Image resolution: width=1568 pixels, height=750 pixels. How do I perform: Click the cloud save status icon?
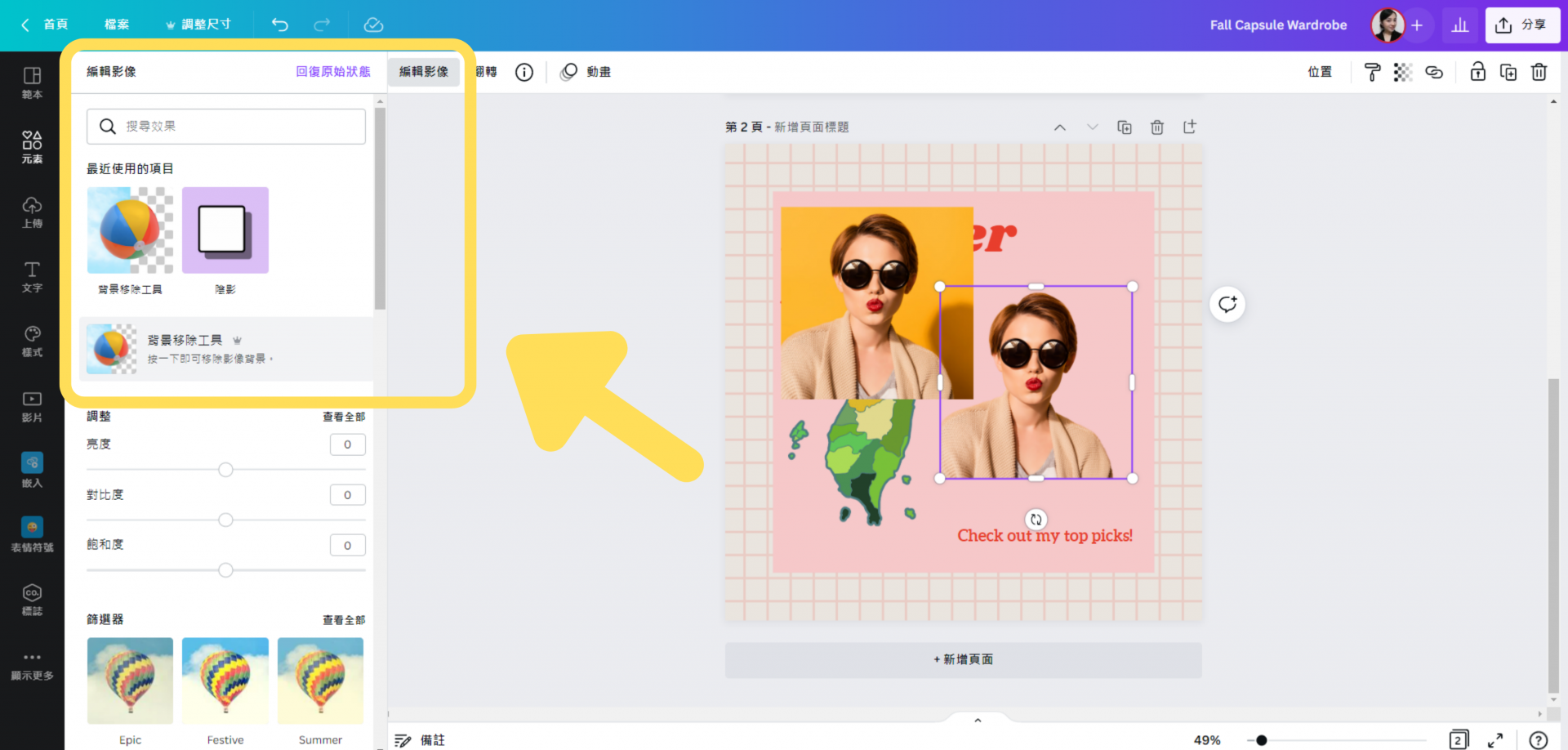coord(373,25)
